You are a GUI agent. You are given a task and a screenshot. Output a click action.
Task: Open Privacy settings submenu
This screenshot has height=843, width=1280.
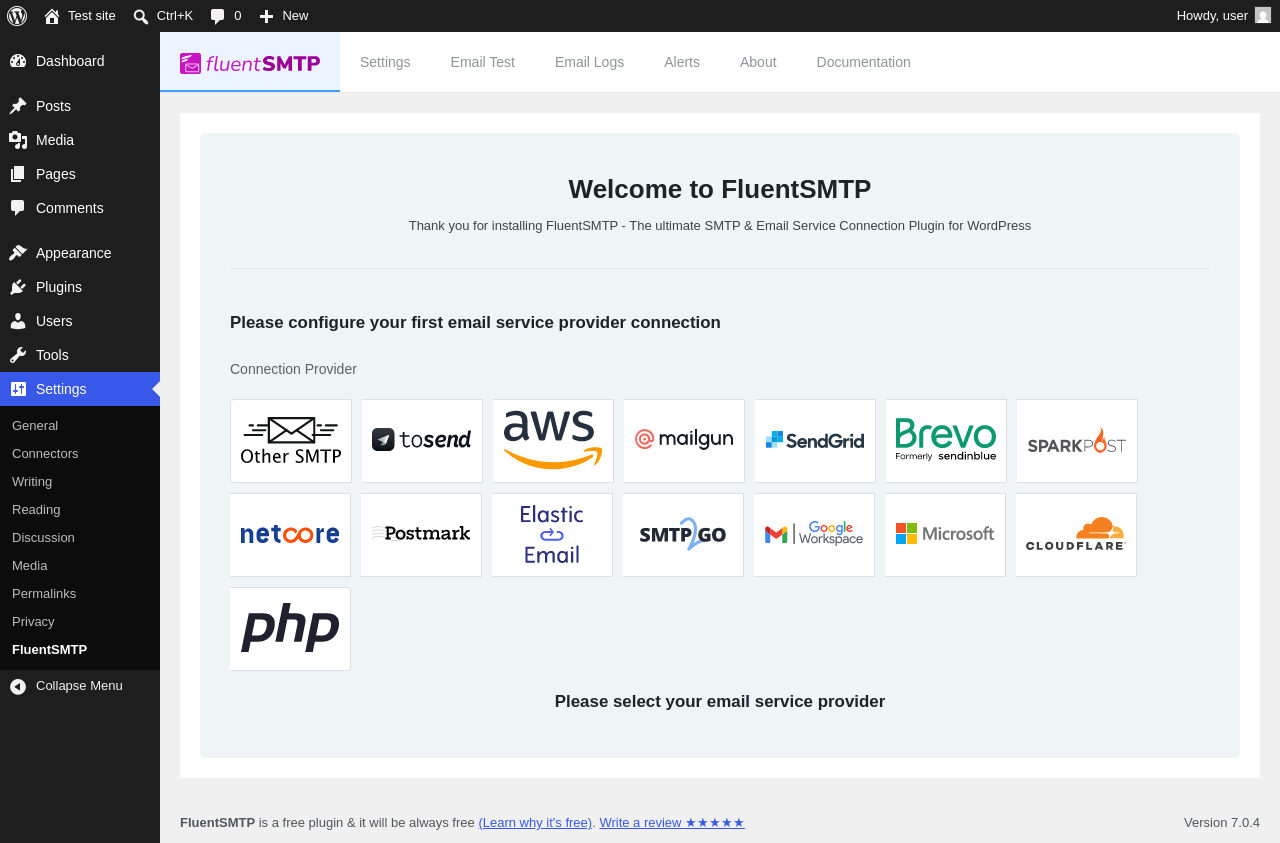(80, 621)
